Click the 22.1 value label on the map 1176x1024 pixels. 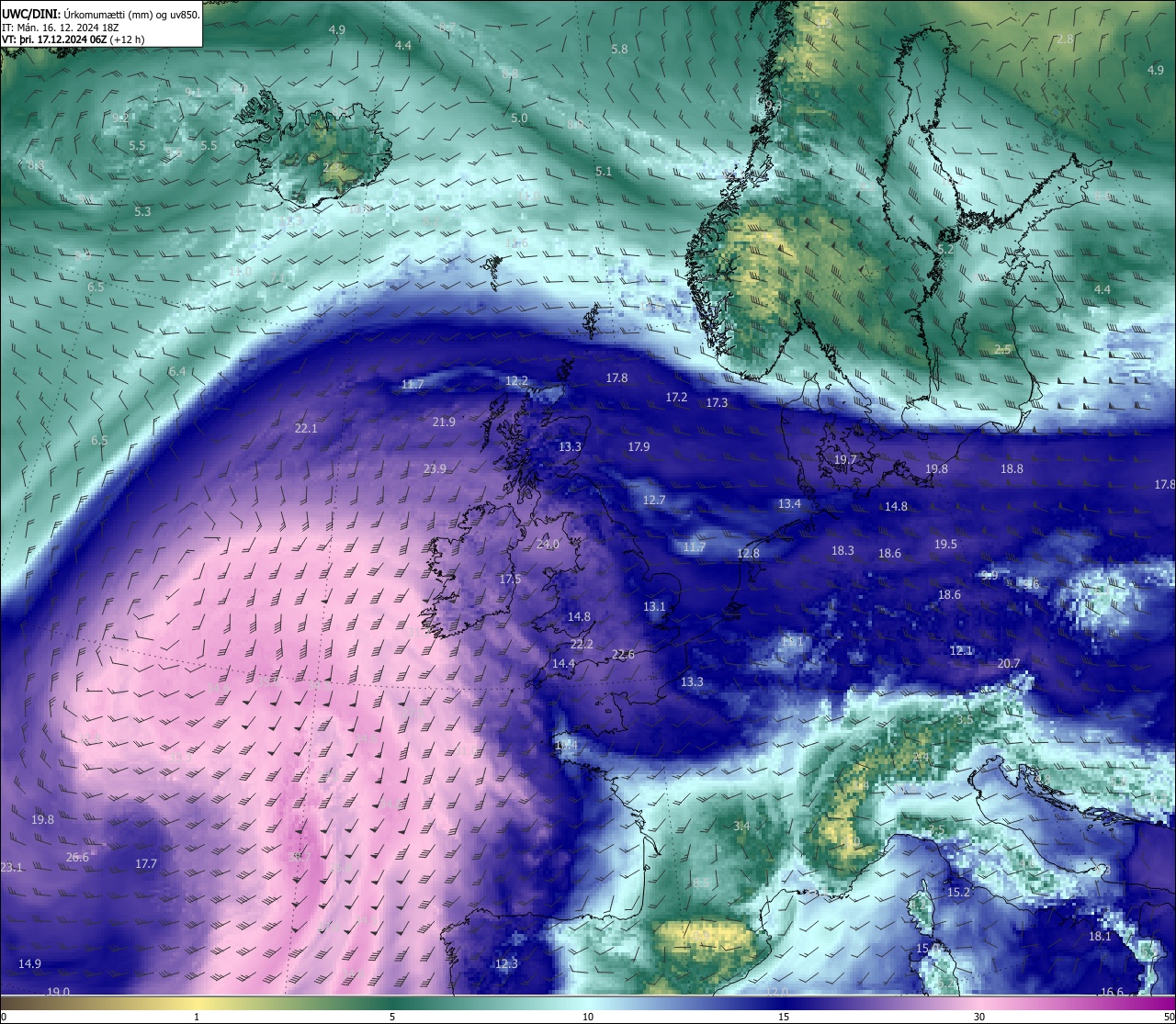point(306,429)
